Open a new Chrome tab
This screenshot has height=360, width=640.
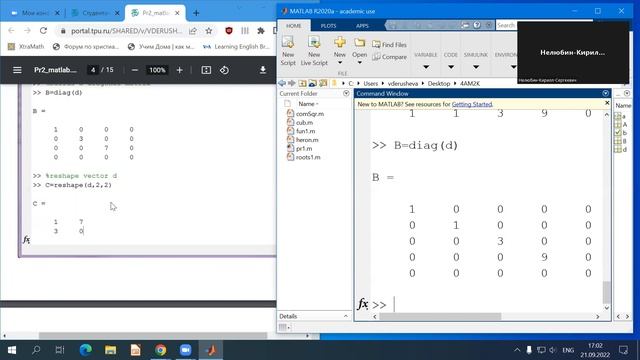[196, 13]
